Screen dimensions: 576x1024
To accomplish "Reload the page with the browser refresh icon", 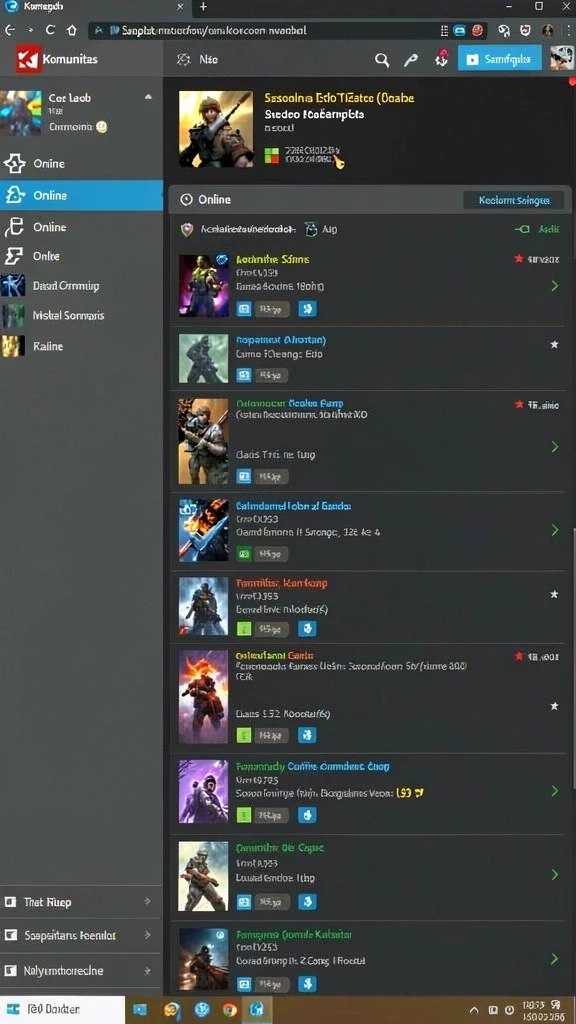I will (x=50, y=30).
